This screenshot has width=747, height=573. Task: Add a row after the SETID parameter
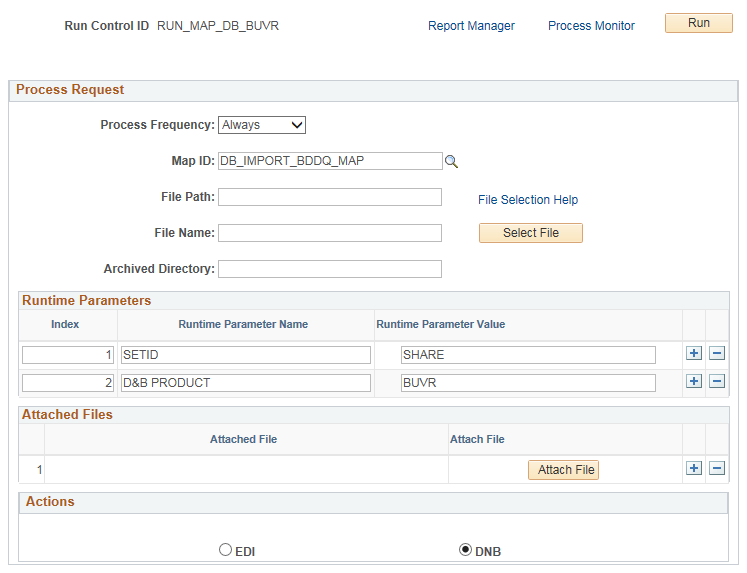(x=694, y=353)
